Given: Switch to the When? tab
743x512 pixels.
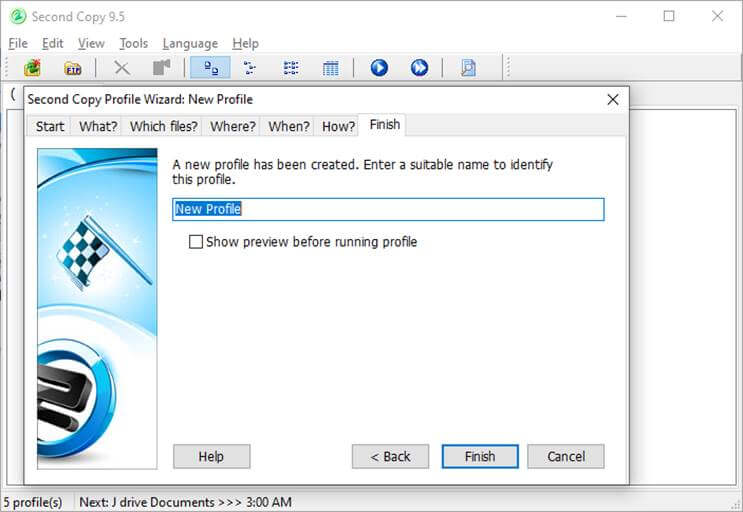Looking at the screenshot, I should tap(289, 126).
